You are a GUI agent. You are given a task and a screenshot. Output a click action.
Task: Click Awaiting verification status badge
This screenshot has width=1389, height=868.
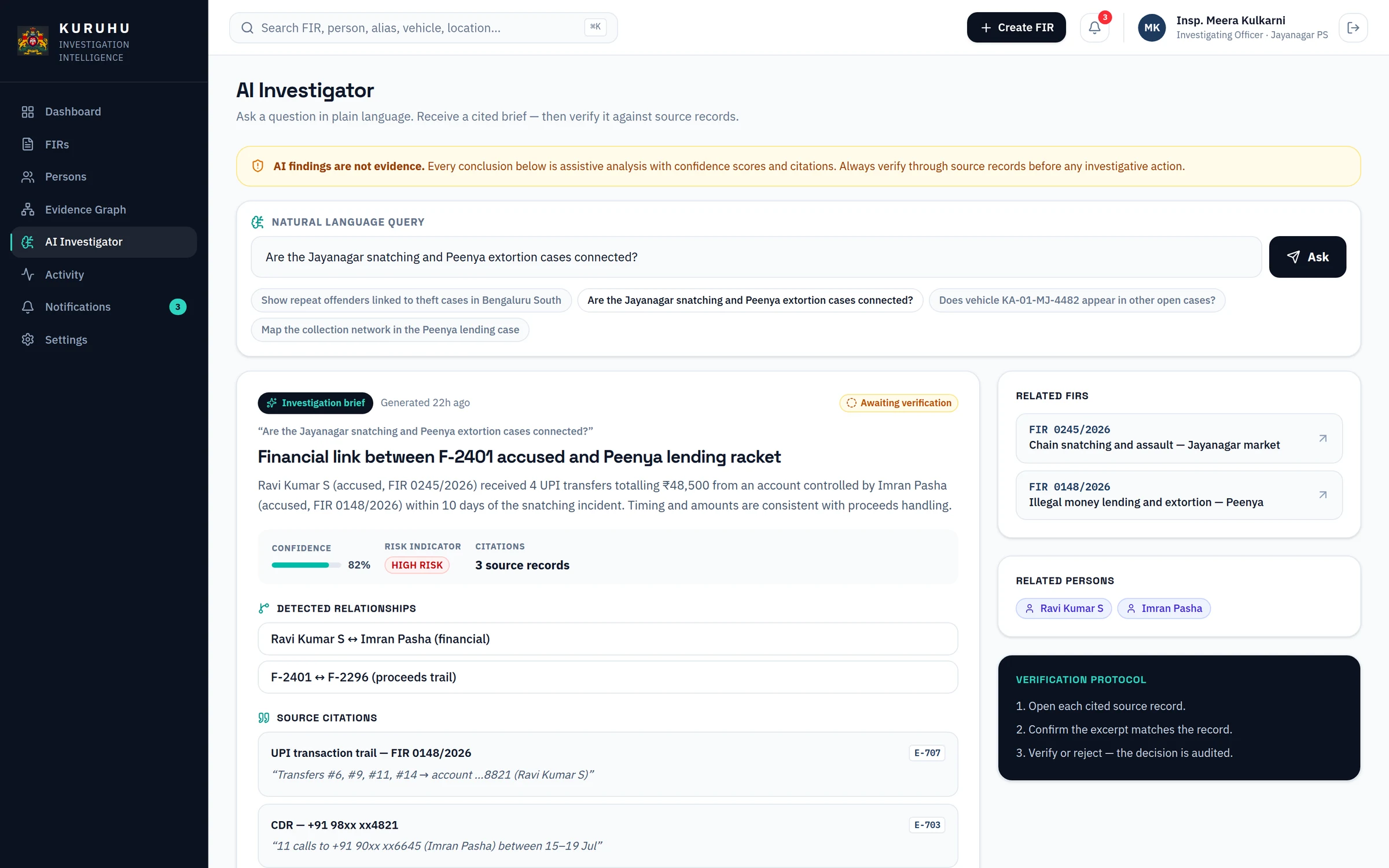[x=899, y=403]
